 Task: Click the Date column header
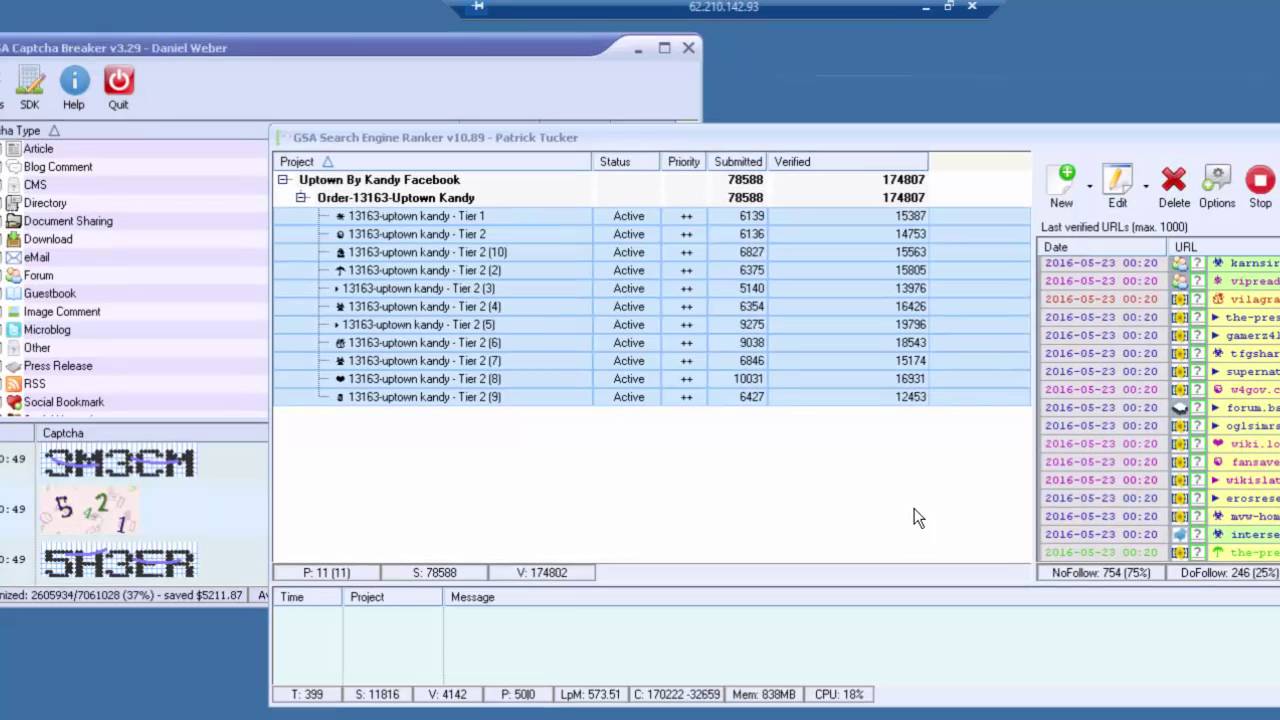[x=1103, y=247]
